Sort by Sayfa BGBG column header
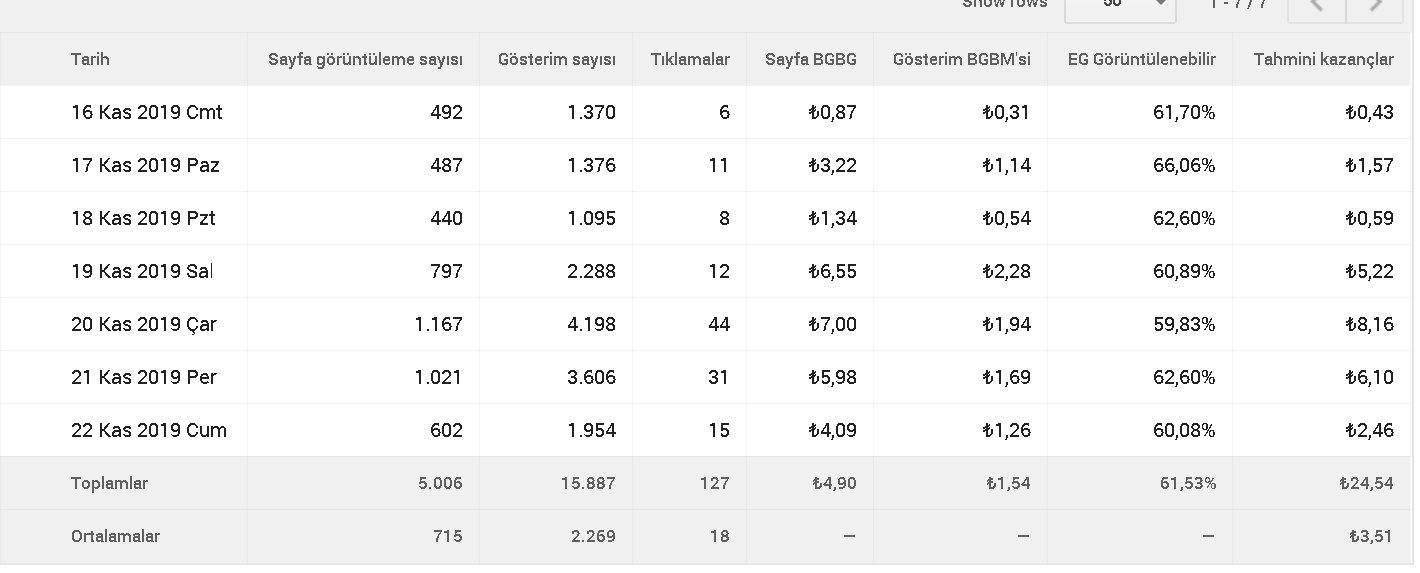The height and width of the screenshot is (573, 1420). (811, 59)
